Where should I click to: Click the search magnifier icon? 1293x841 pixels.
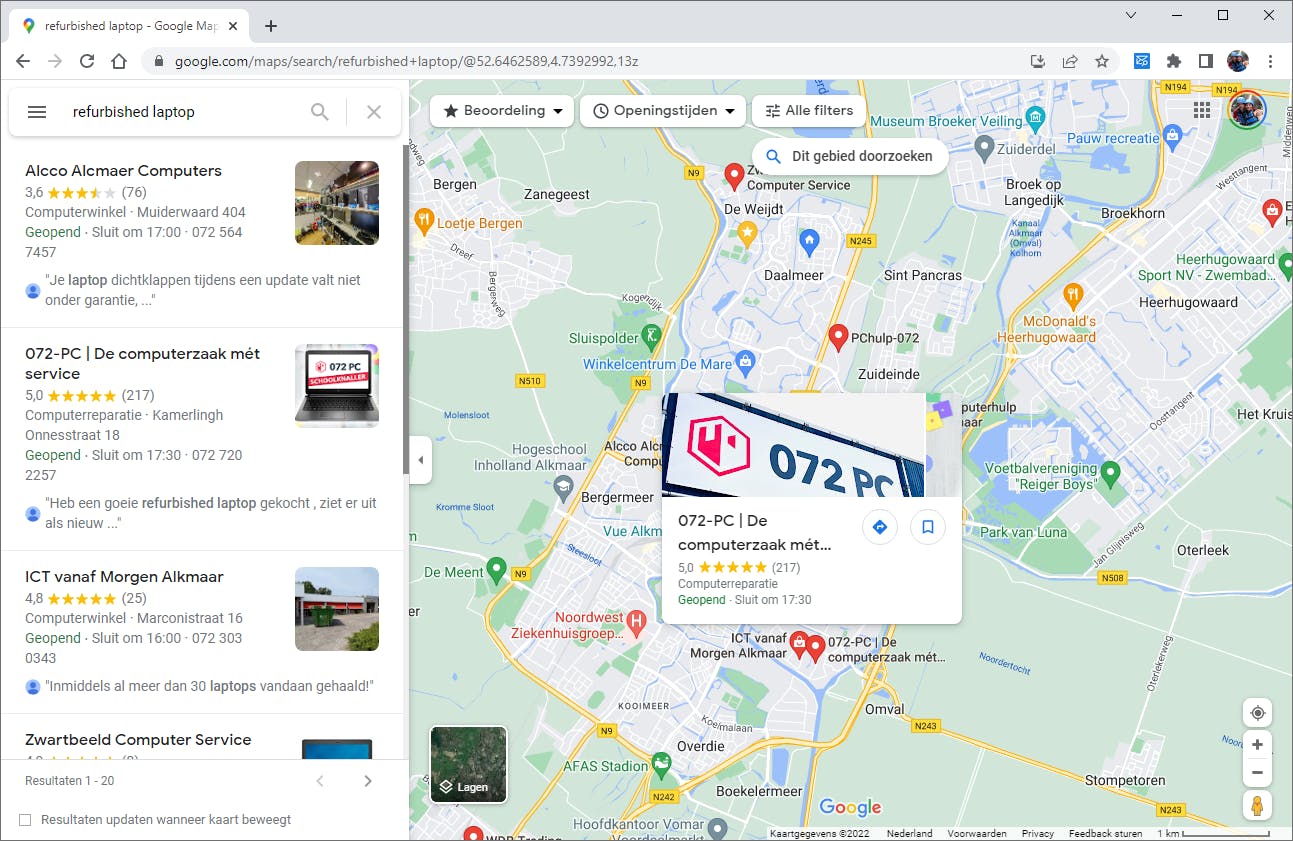click(x=320, y=112)
